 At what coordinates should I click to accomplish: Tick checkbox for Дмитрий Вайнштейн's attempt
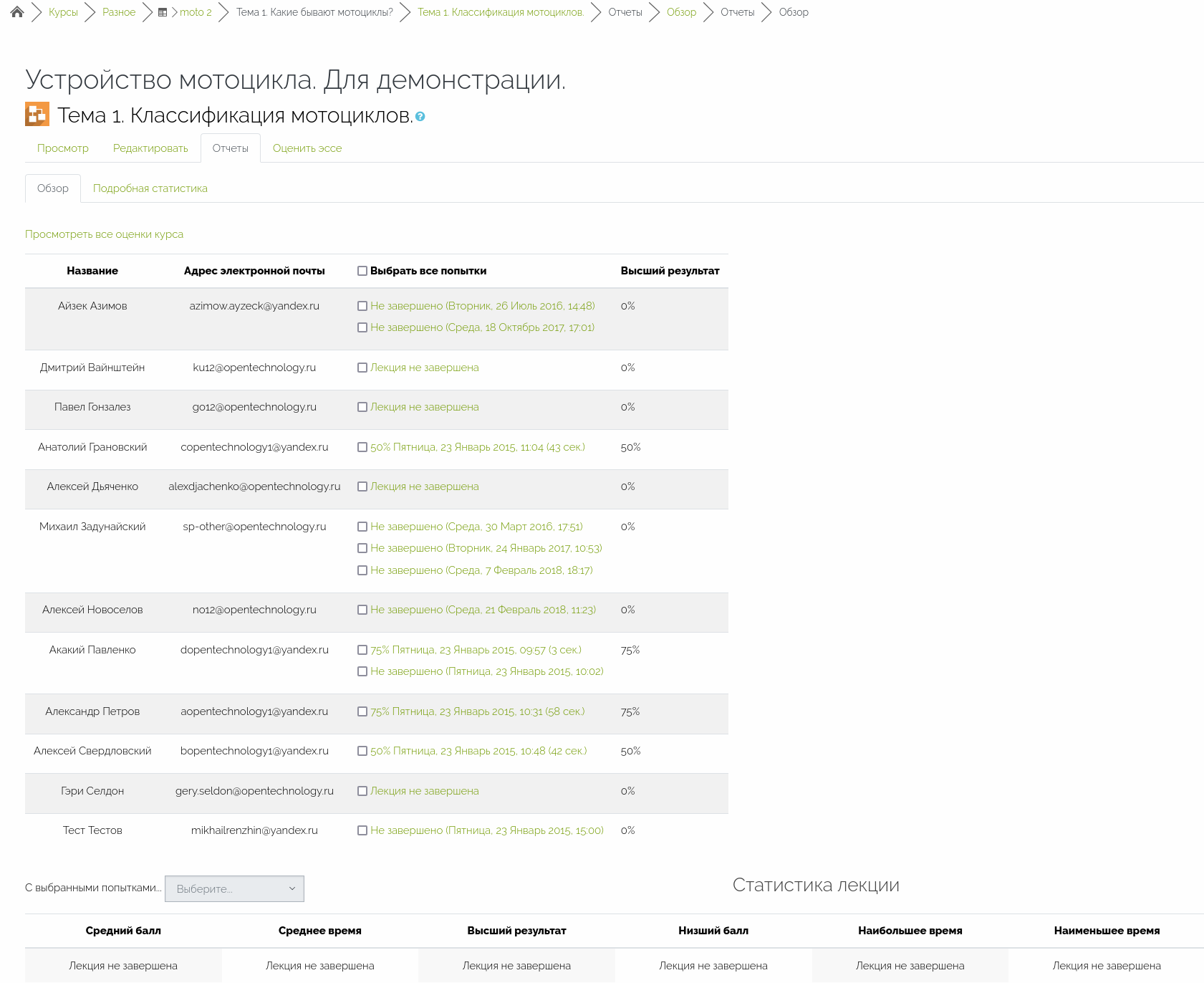(362, 368)
